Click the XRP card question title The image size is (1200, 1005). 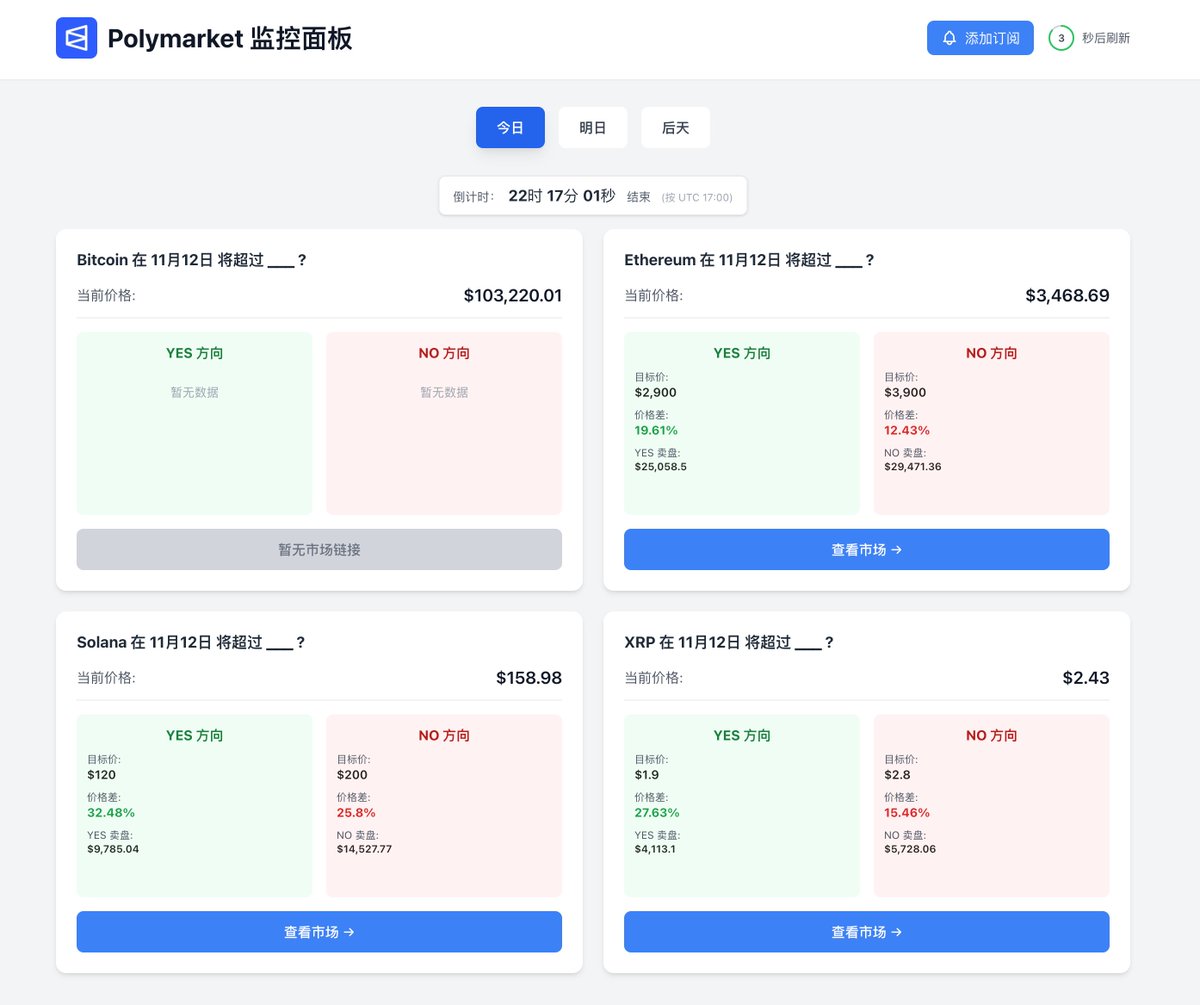(728, 642)
